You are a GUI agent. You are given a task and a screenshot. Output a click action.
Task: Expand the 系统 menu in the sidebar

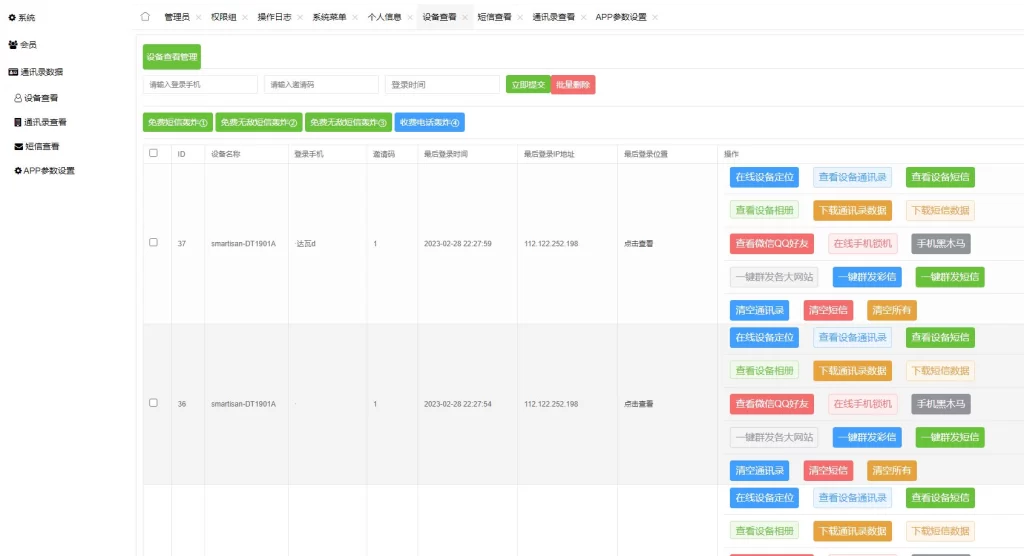[x=22, y=18]
